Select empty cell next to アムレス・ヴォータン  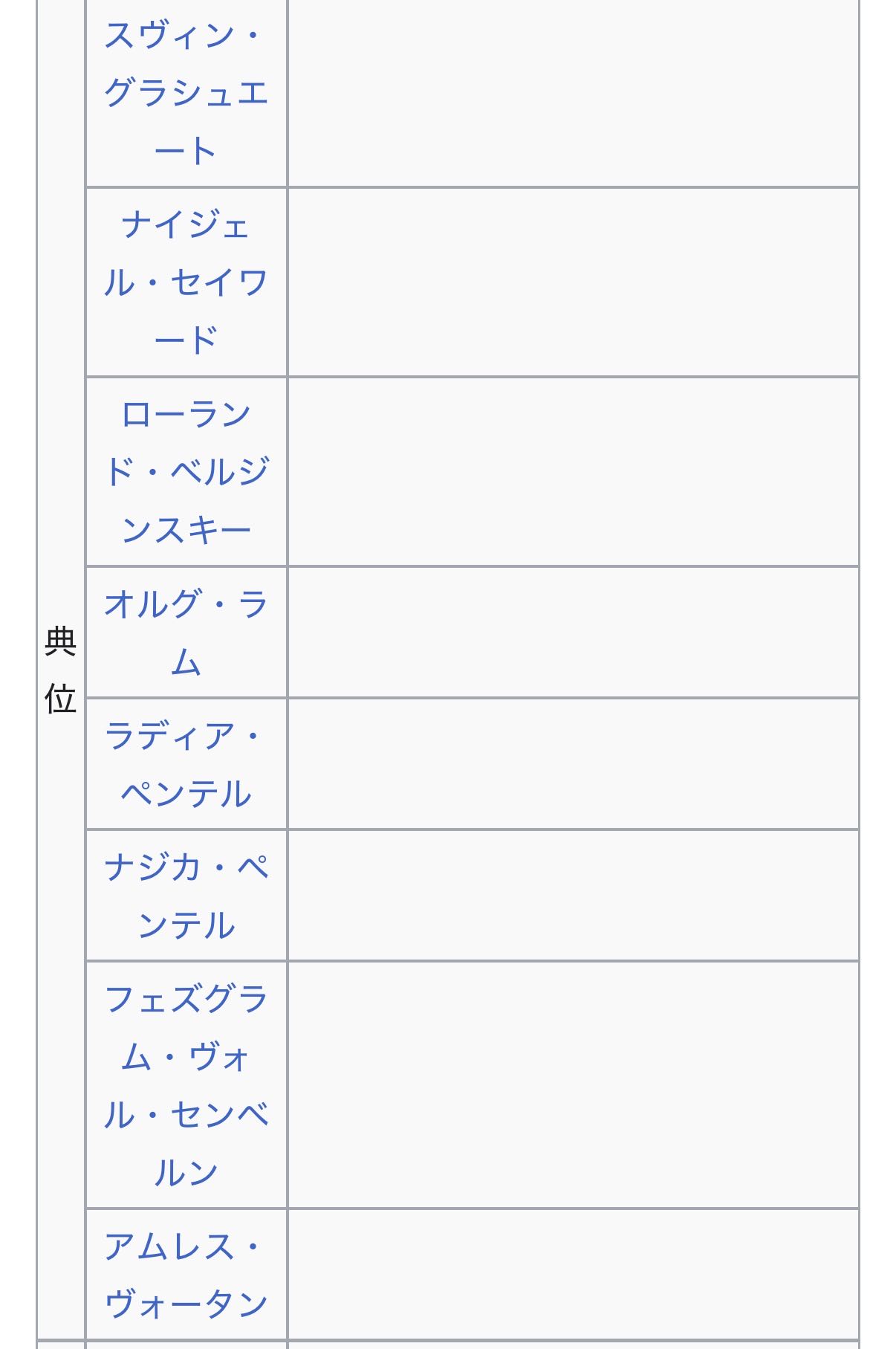click(x=572, y=1275)
